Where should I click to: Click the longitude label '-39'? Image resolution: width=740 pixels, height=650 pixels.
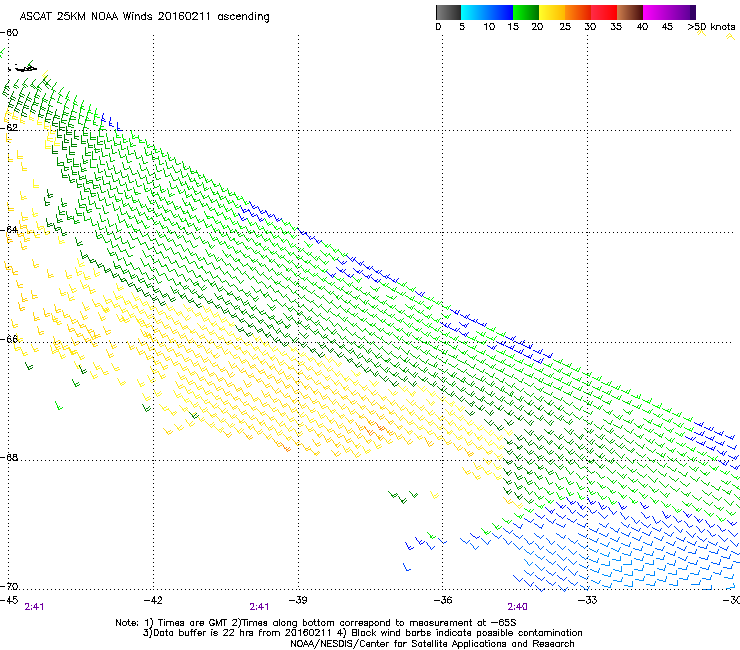pos(298,600)
